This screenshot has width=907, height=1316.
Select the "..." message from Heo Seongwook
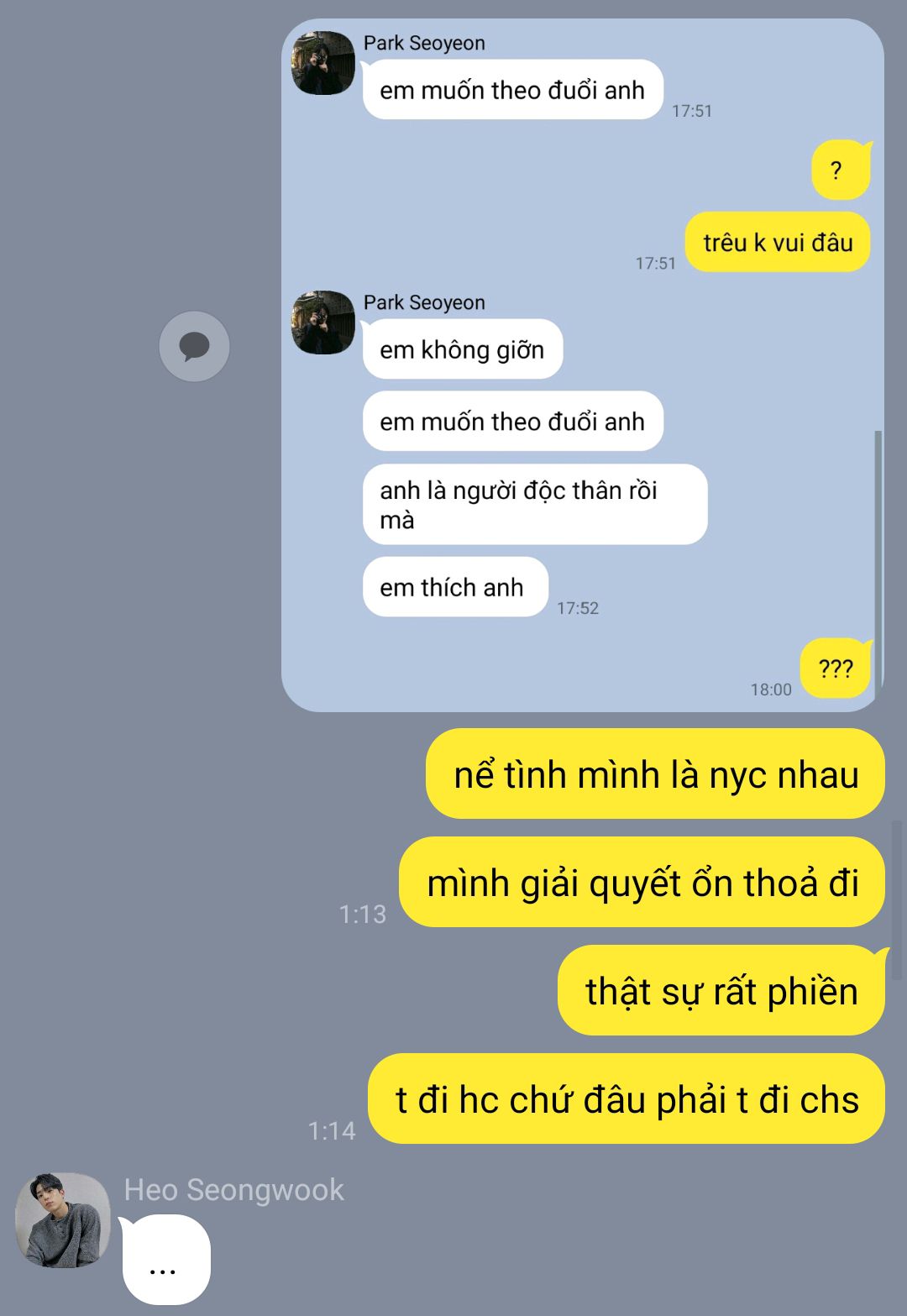tap(165, 1260)
